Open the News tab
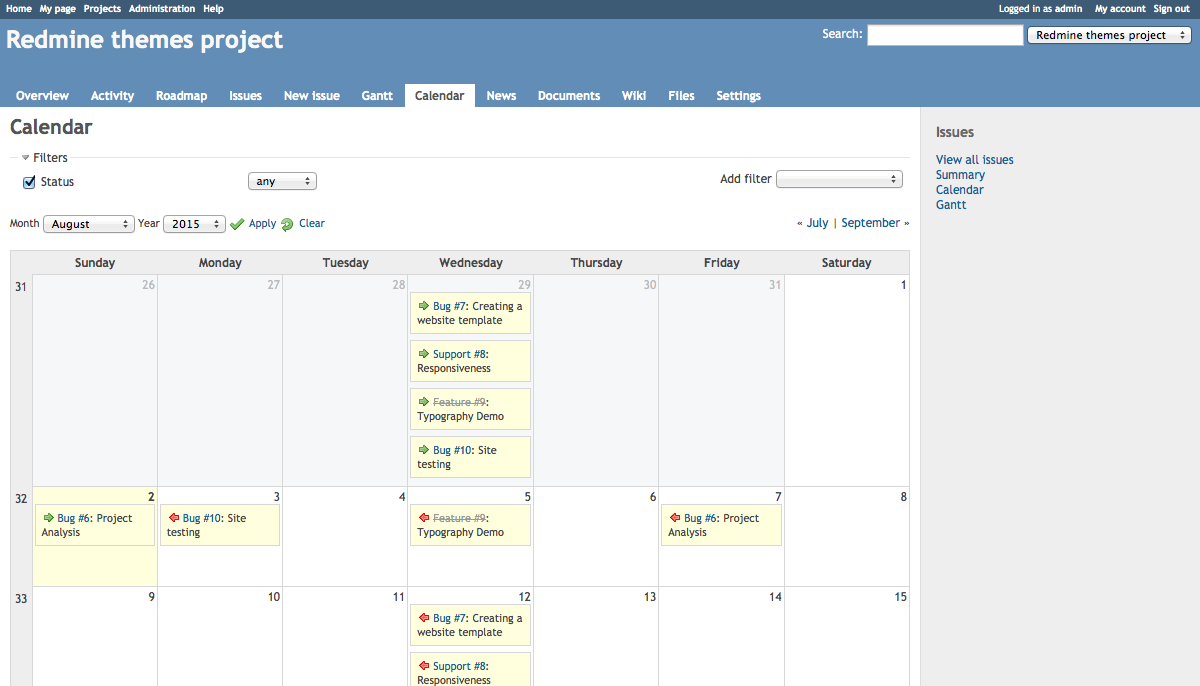Screen dimensions: 1200x686 coord(501,96)
